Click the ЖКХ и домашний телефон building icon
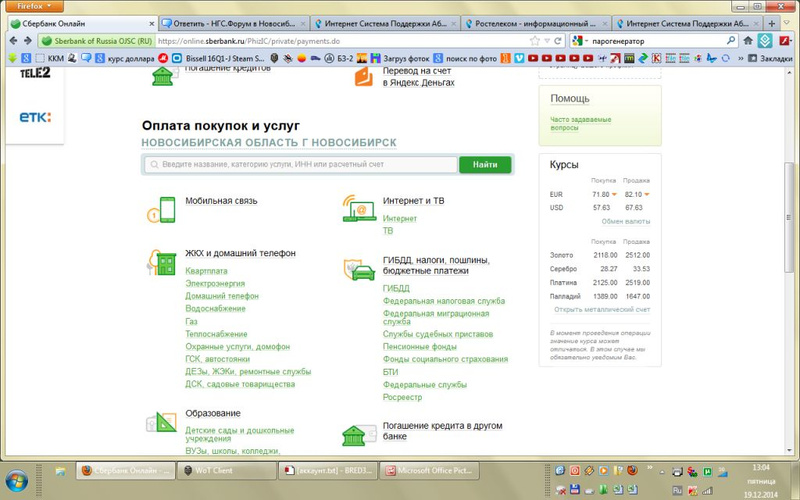This screenshot has height=500, width=800. (x=162, y=263)
